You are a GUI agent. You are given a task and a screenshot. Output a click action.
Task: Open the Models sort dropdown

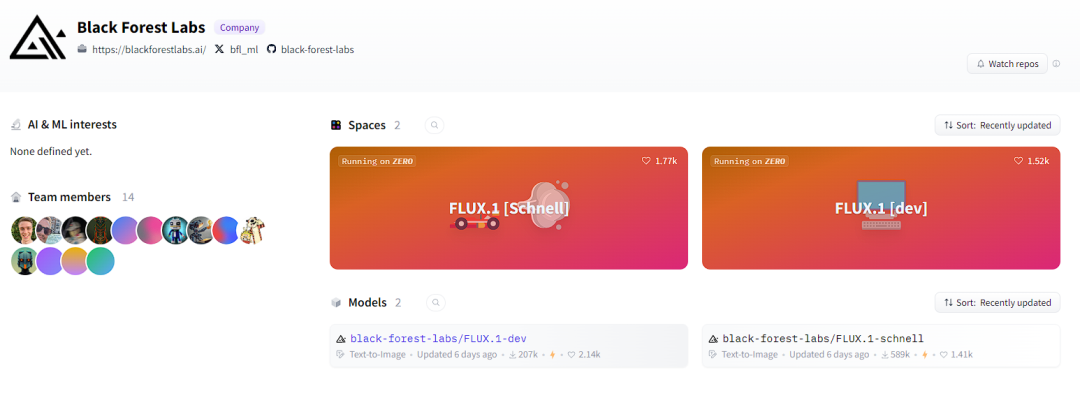point(997,302)
